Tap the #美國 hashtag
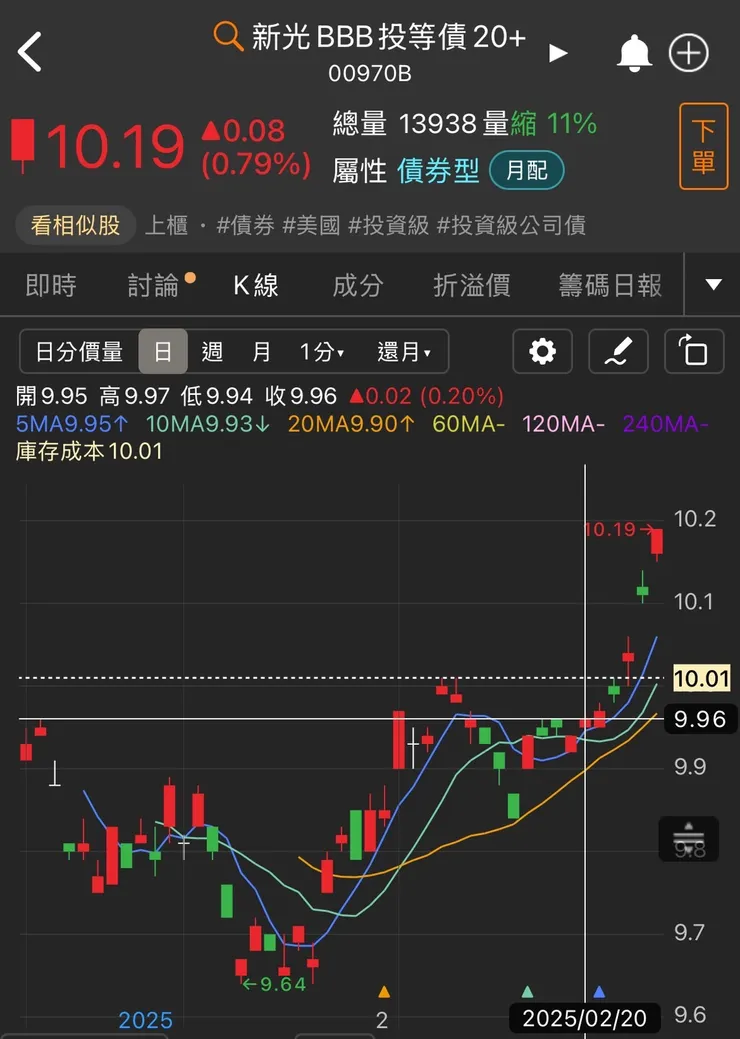This screenshot has width=740, height=1039. click(x=311, y=225)
